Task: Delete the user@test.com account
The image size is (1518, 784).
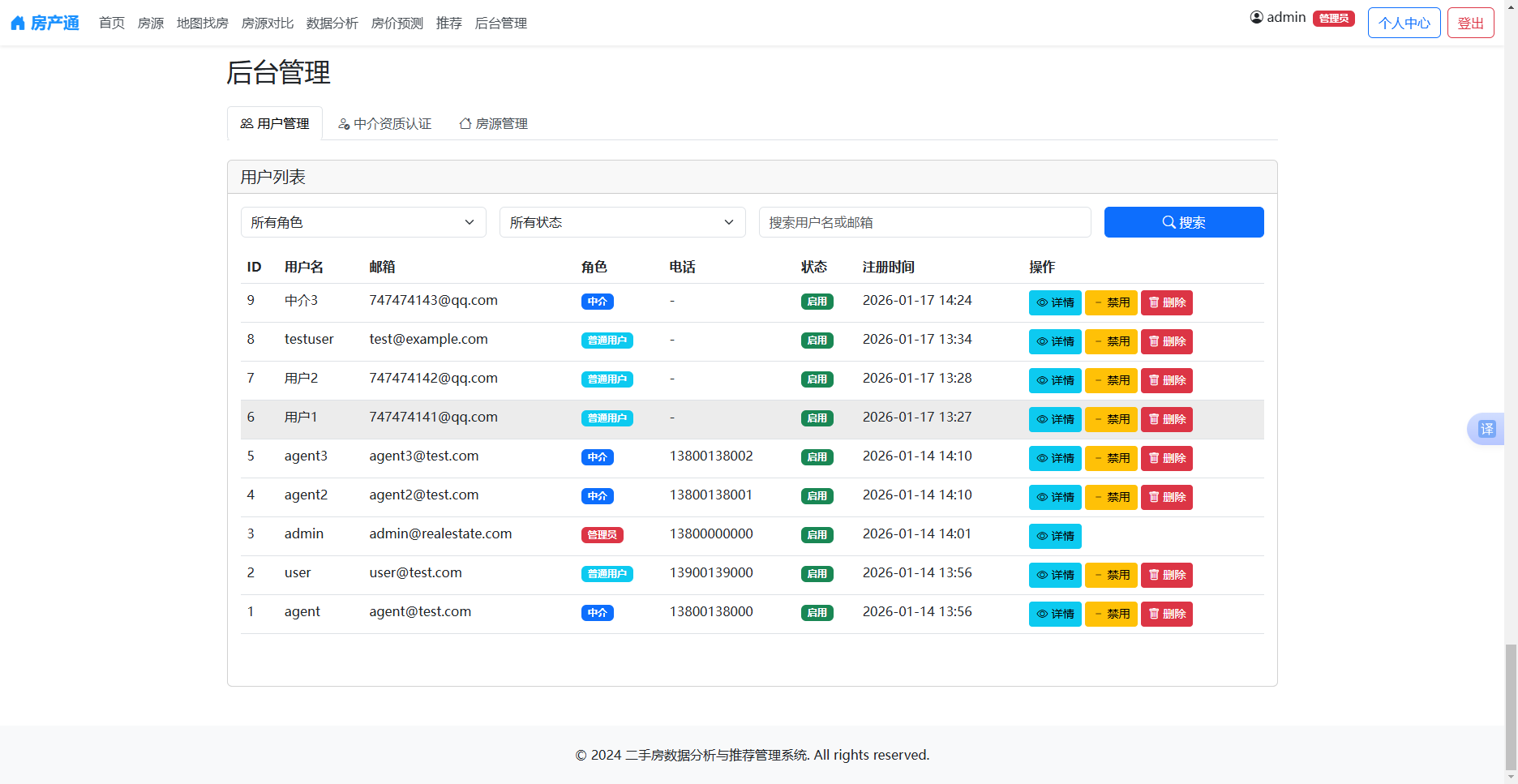Action: 1167,575
